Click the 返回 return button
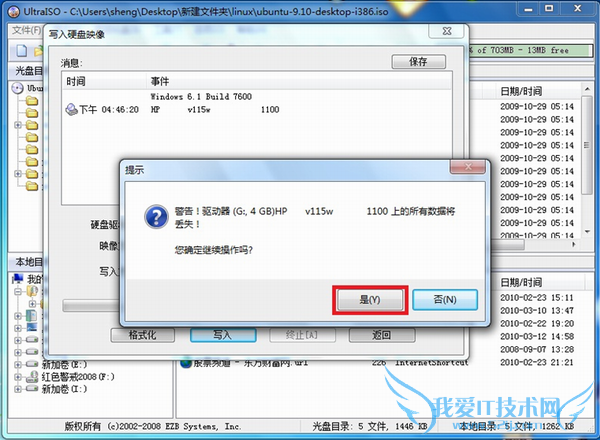This screenshot has width=600, height=440. coord(382,335)
